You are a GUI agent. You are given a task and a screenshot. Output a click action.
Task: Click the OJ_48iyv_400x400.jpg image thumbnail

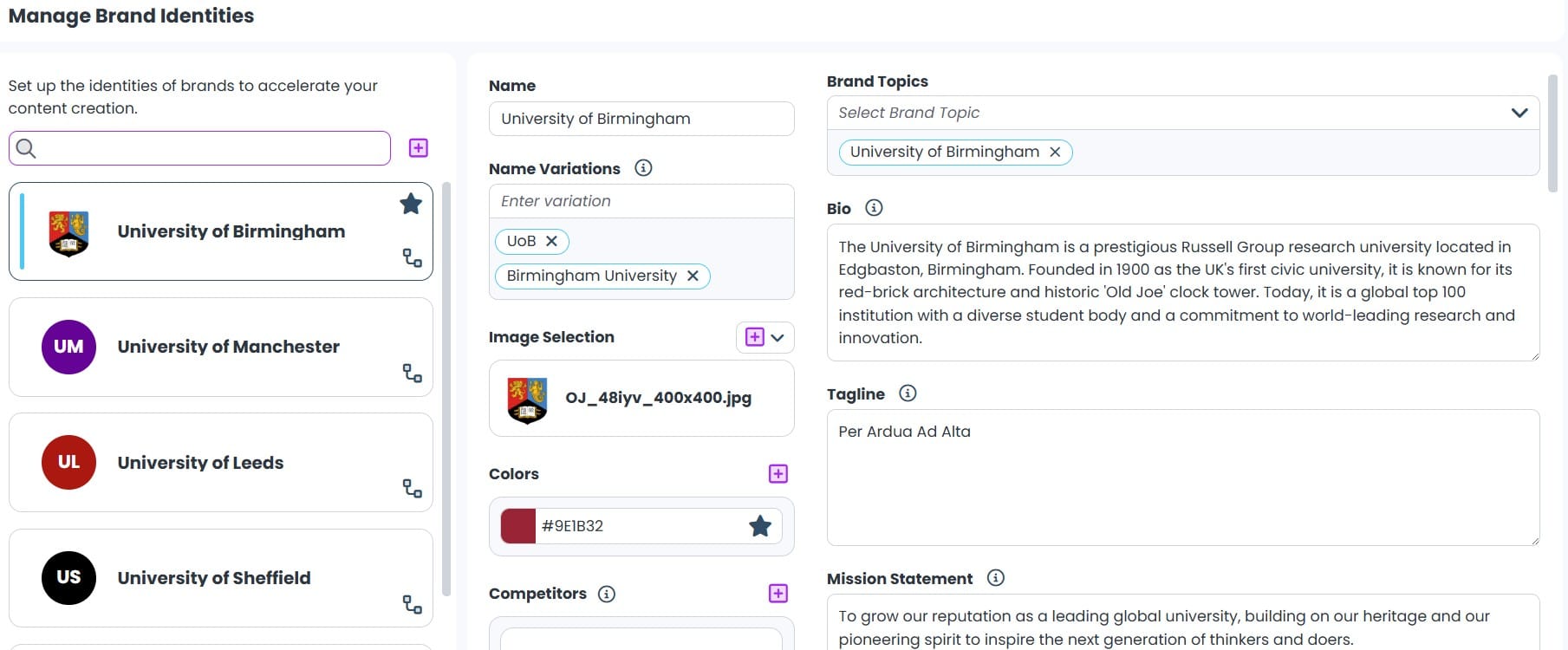pyautogui.click(x=527, y=399)
